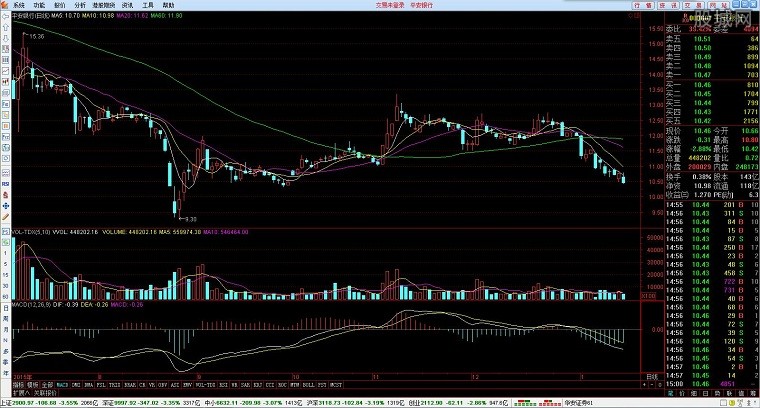
Task: Click the line chart icon in left sidebar
Action: point(6,71)
